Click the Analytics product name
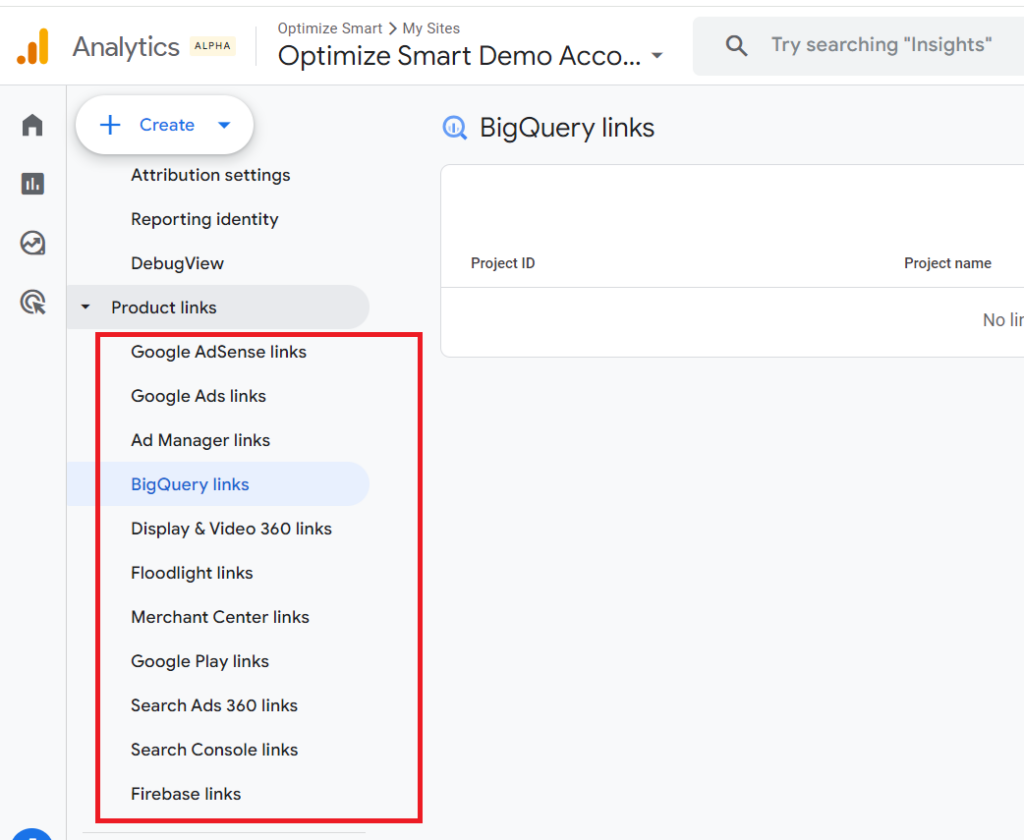This screenshot has width=1024, height=840. 125,46
